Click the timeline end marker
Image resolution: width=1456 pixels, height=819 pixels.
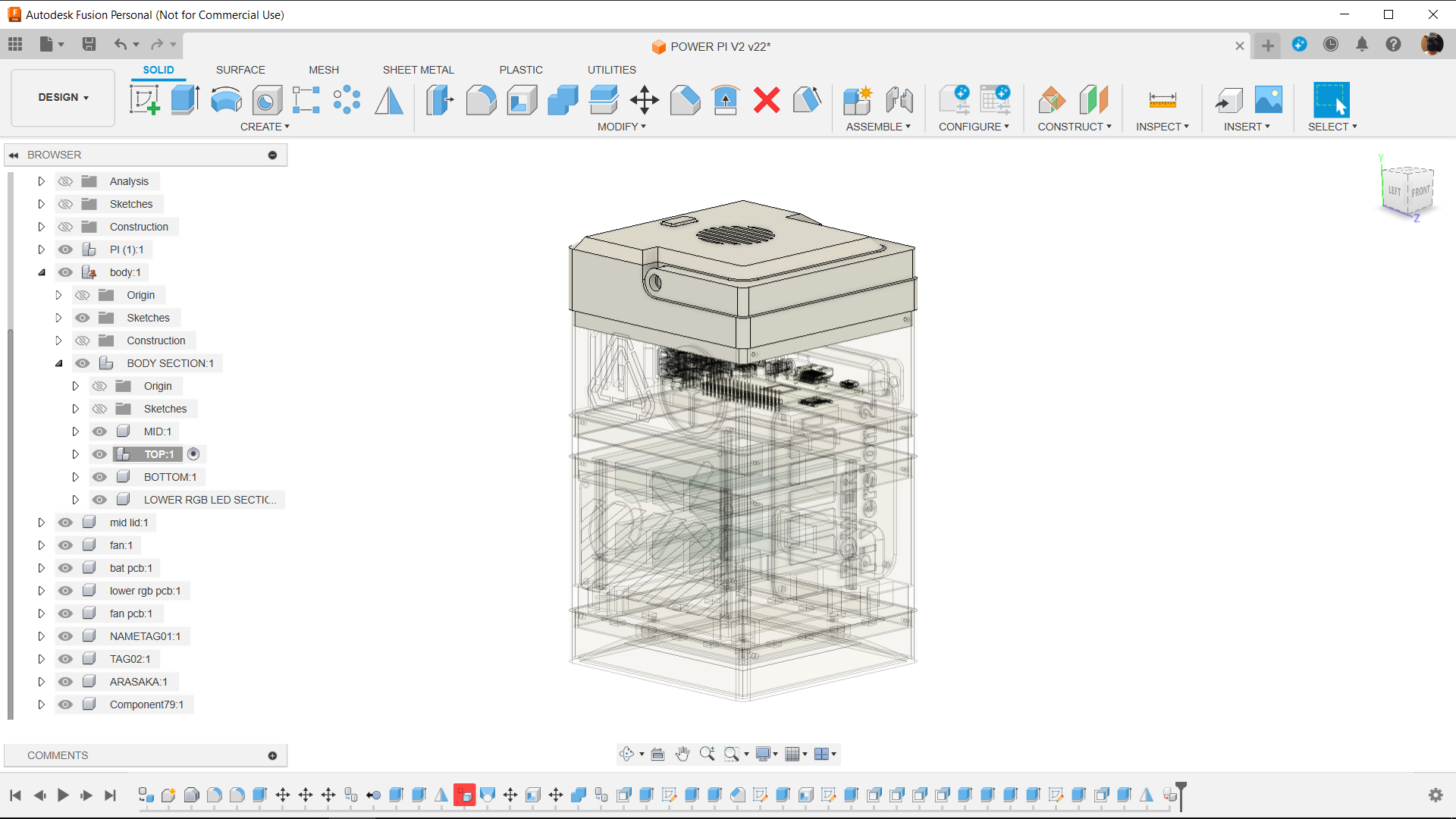tap(1181, 795)
